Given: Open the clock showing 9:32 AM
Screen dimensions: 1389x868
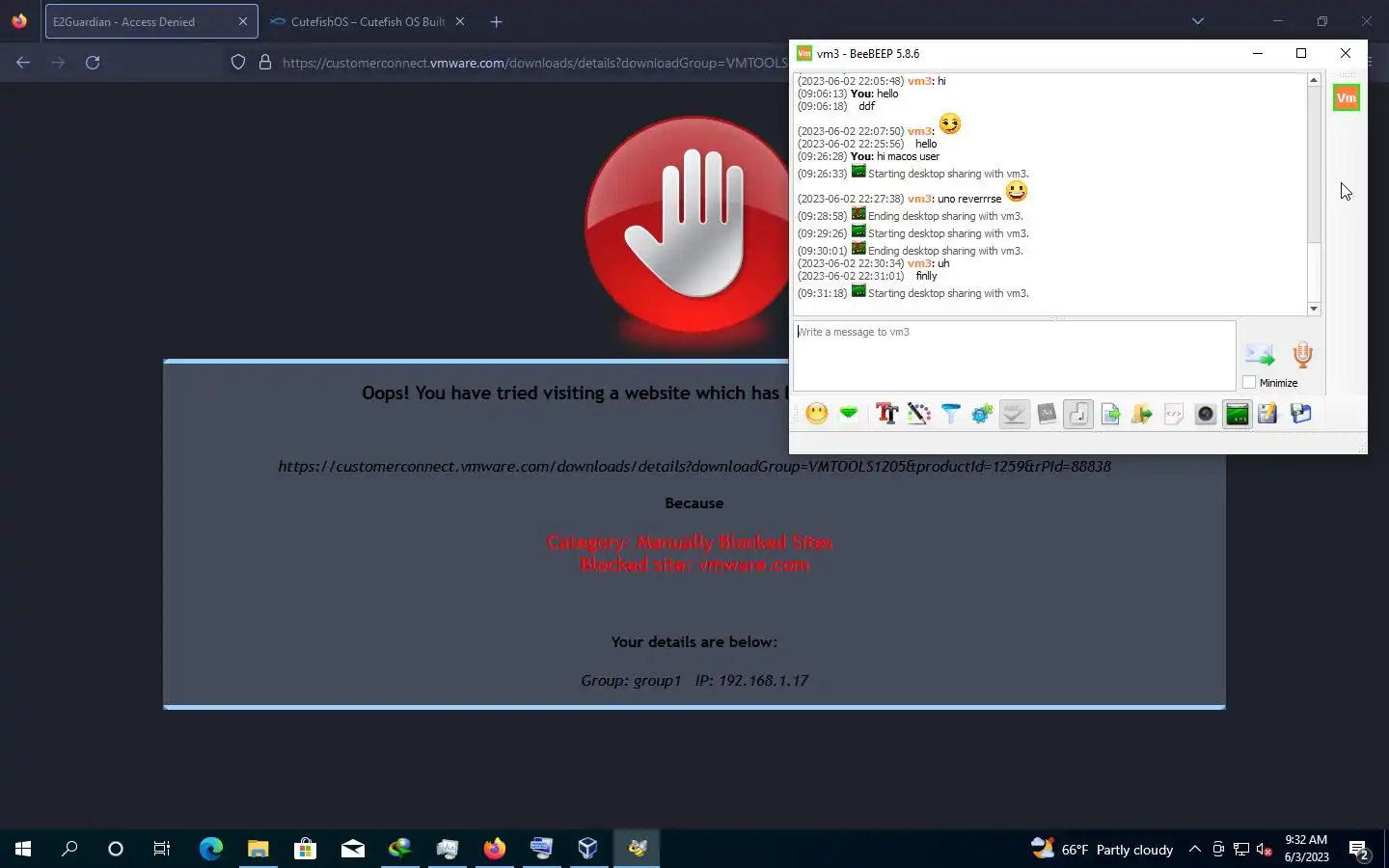Looking at the screenshot, I should click(1306, 849).
